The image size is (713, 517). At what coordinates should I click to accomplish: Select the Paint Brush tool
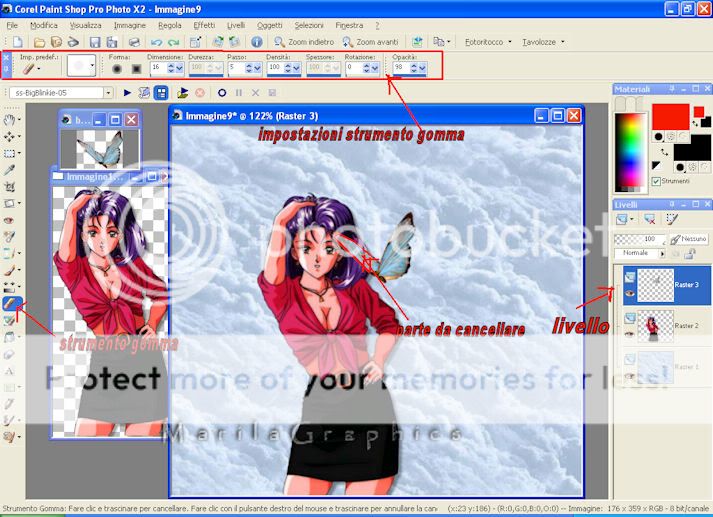click(9, 271)
